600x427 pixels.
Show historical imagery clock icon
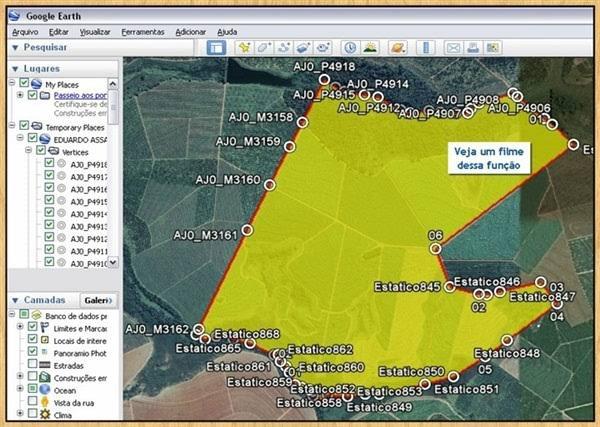click(x=350, y=48)
